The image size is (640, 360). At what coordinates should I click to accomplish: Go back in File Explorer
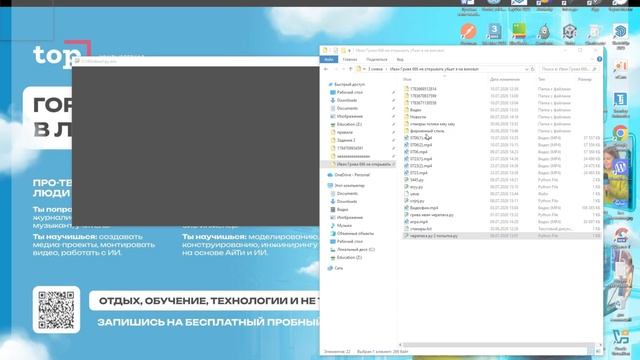326,69
